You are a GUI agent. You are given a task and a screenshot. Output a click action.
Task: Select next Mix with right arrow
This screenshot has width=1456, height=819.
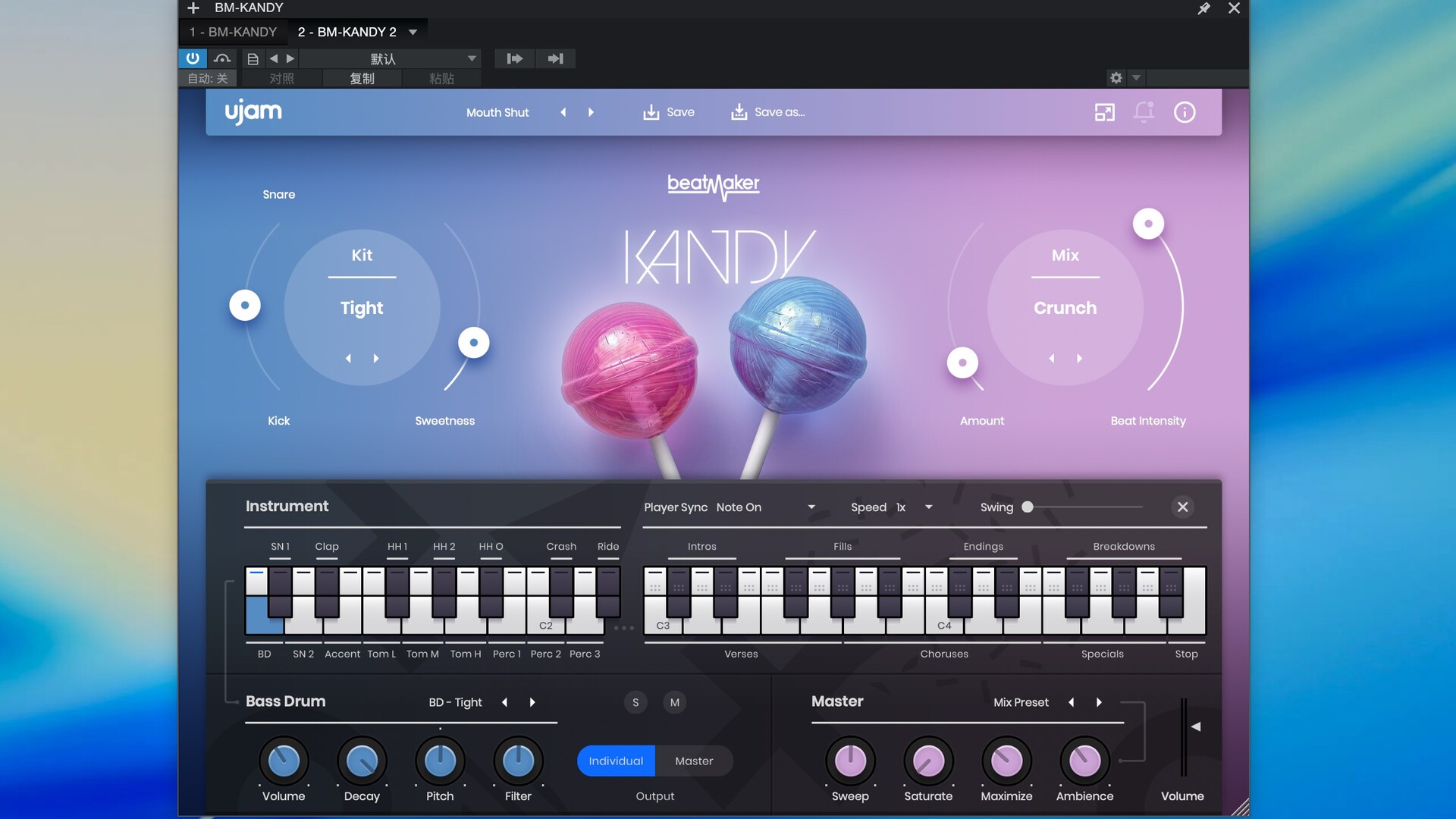[1080, 358]
